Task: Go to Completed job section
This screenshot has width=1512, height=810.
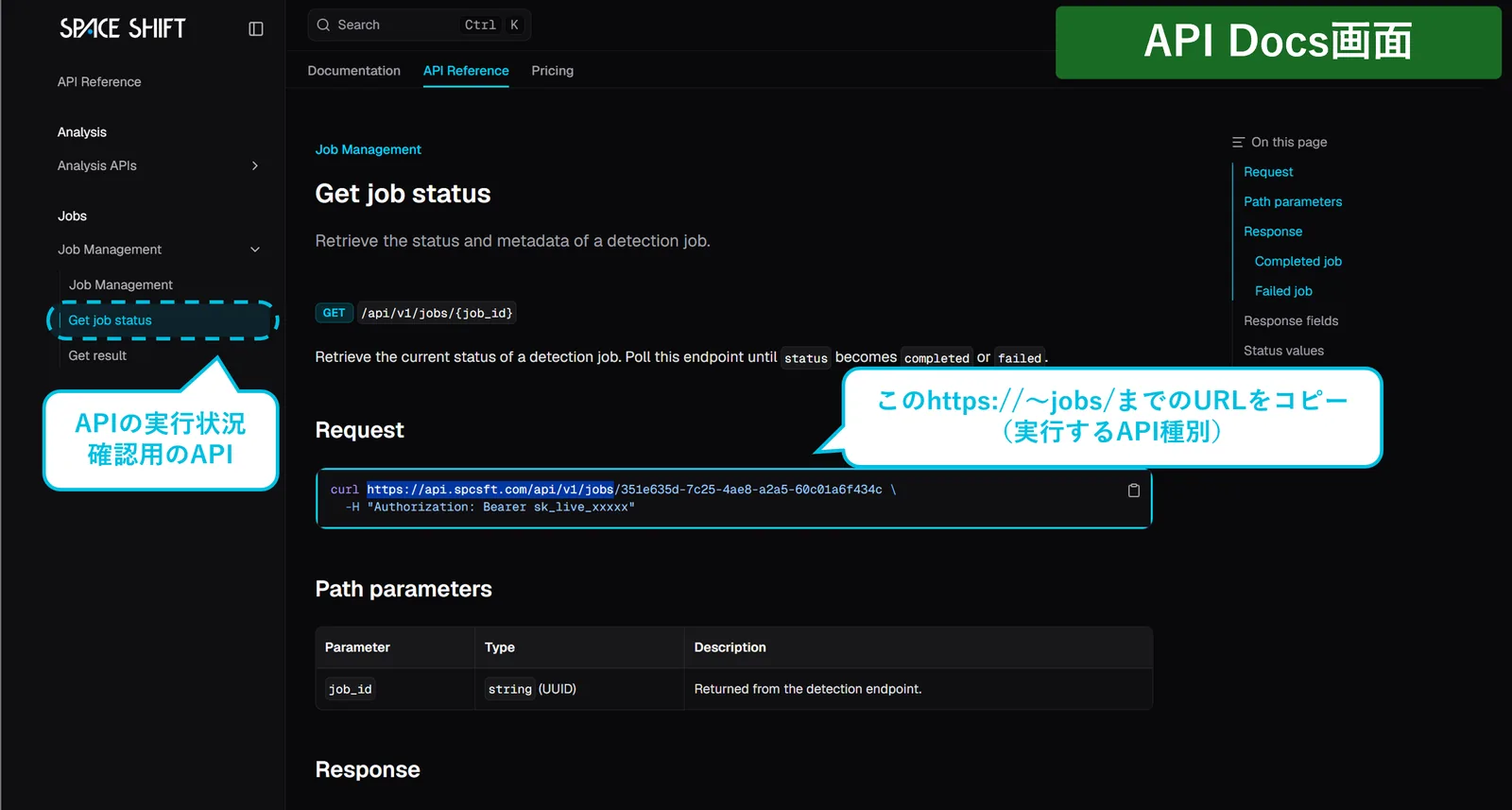Action: [x=1297, y=261]
